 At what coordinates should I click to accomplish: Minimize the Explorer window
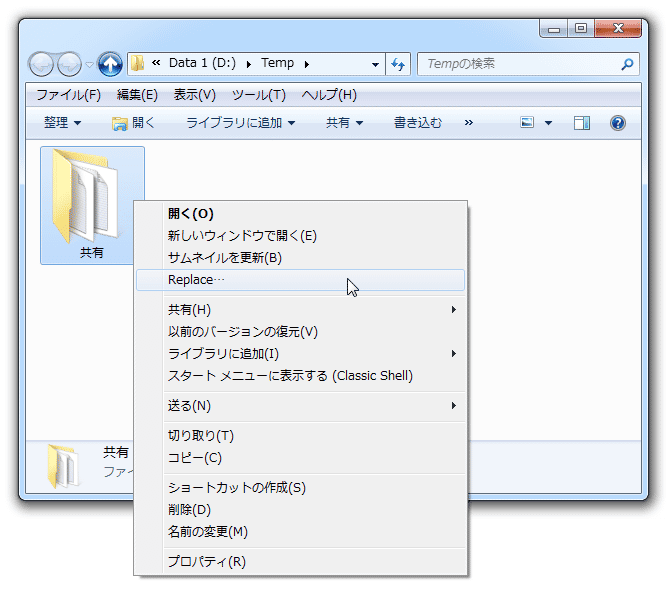coord(554,29)
